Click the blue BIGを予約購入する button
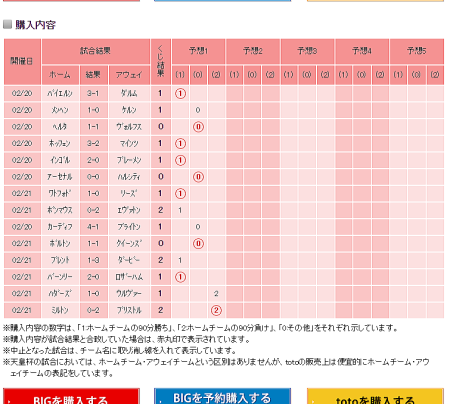The height and width of the screenshot is (404, 450). click(x=222, y=396)
